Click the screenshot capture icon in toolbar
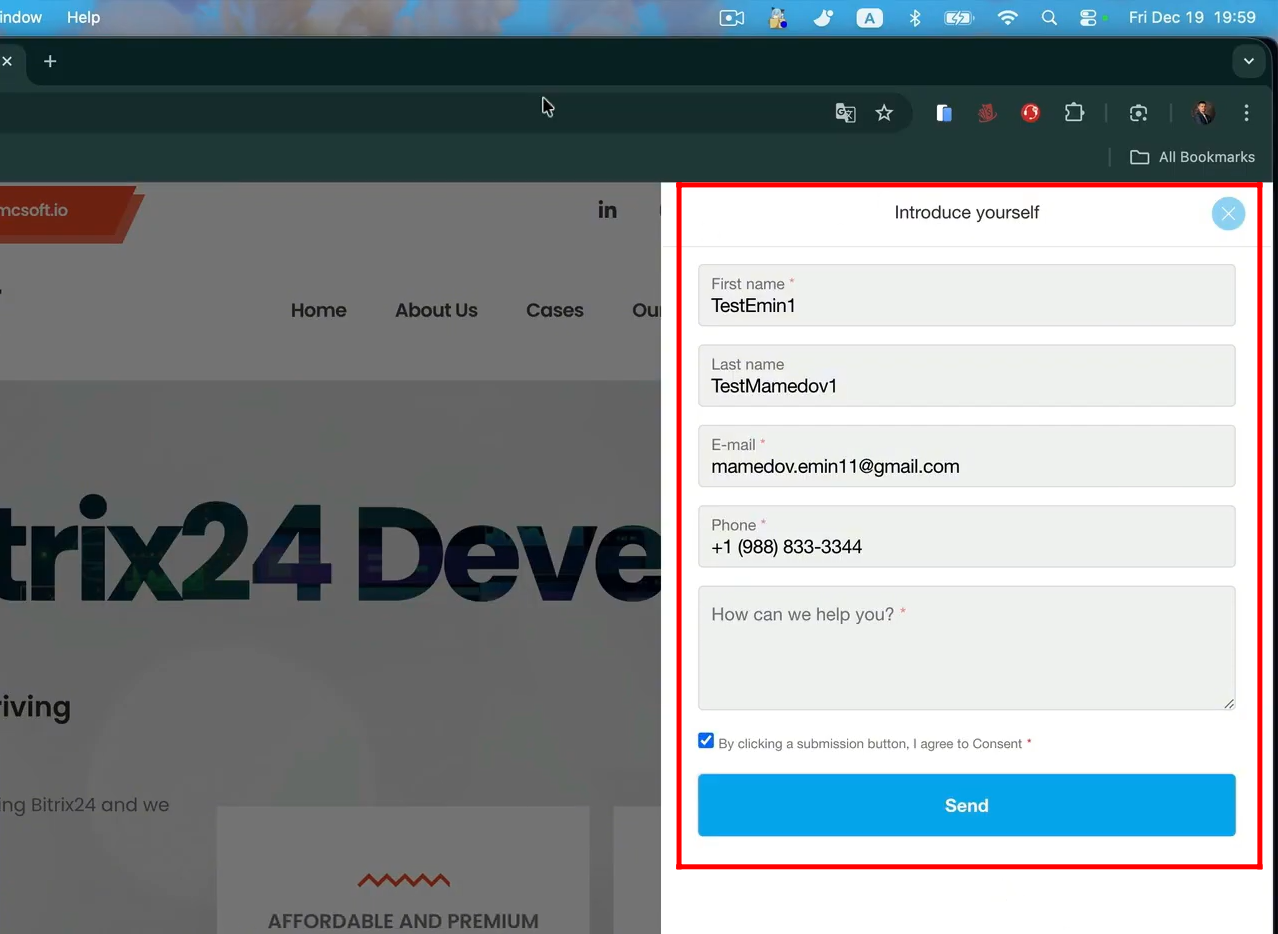Viewport: 1278px width, 934px height. click(x=1138, y=113)
